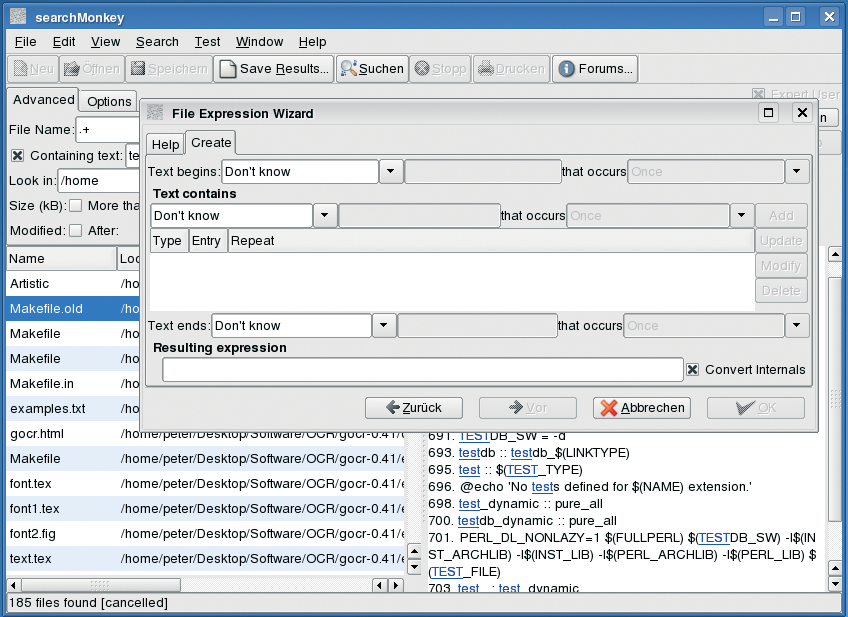
Task: Select the Options tab
Action: pyautogui.click(x=109, y=102)
